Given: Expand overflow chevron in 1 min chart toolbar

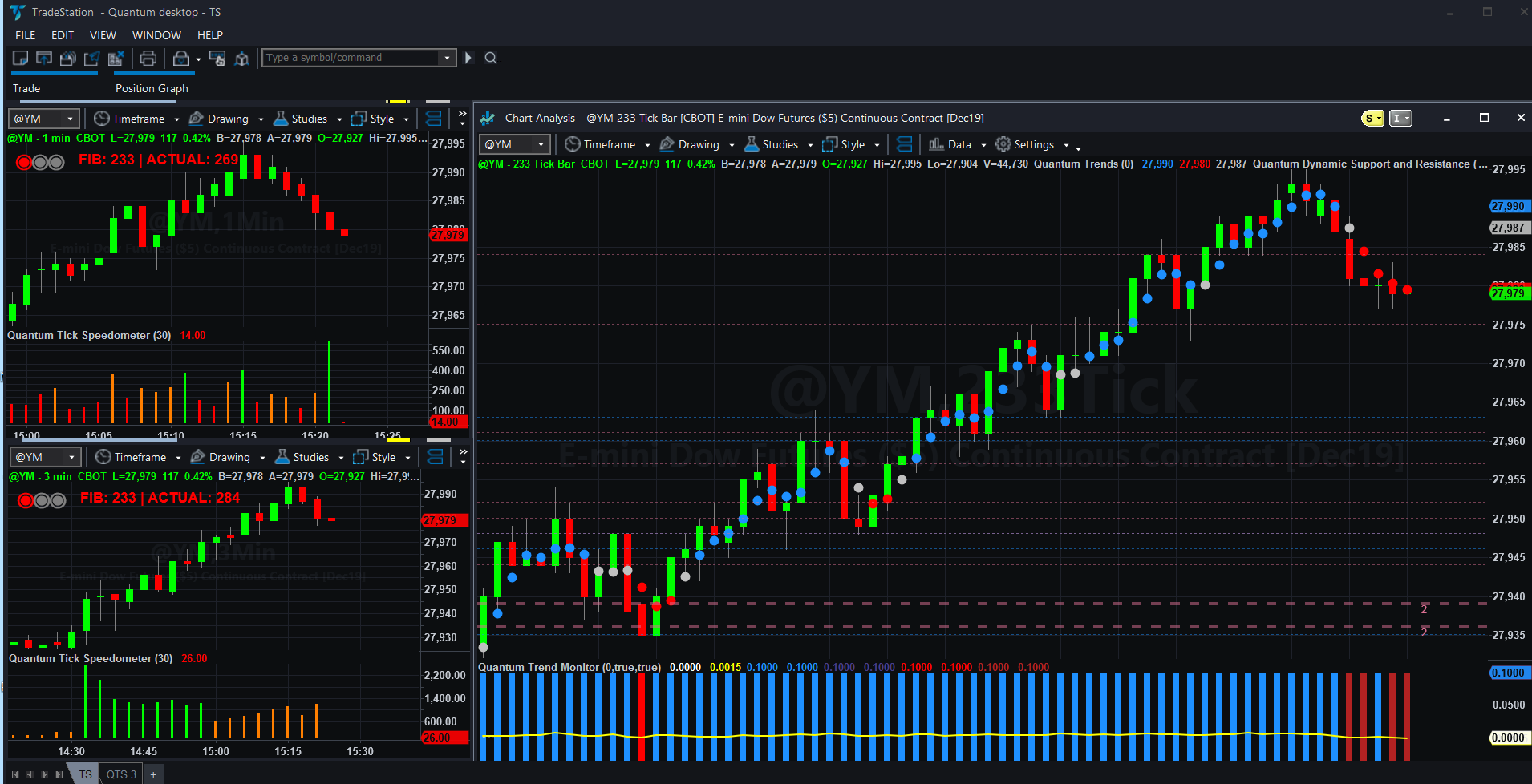Looking at the screenshot, I should click(462, 118).
